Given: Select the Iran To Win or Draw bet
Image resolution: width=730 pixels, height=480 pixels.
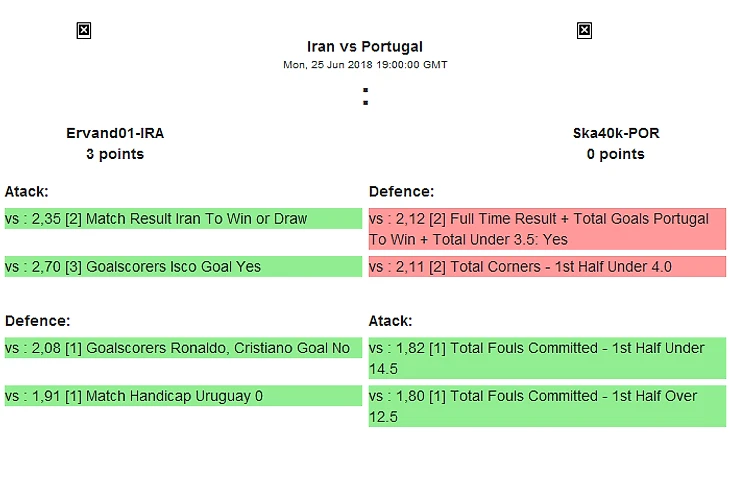Looking at the screenshot, I should coord(182,219).
